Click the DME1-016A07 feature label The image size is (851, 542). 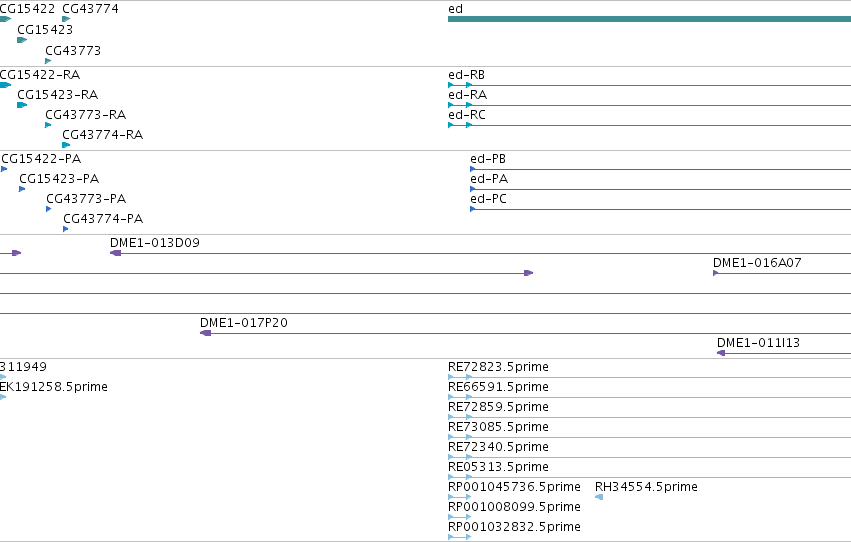757,263
